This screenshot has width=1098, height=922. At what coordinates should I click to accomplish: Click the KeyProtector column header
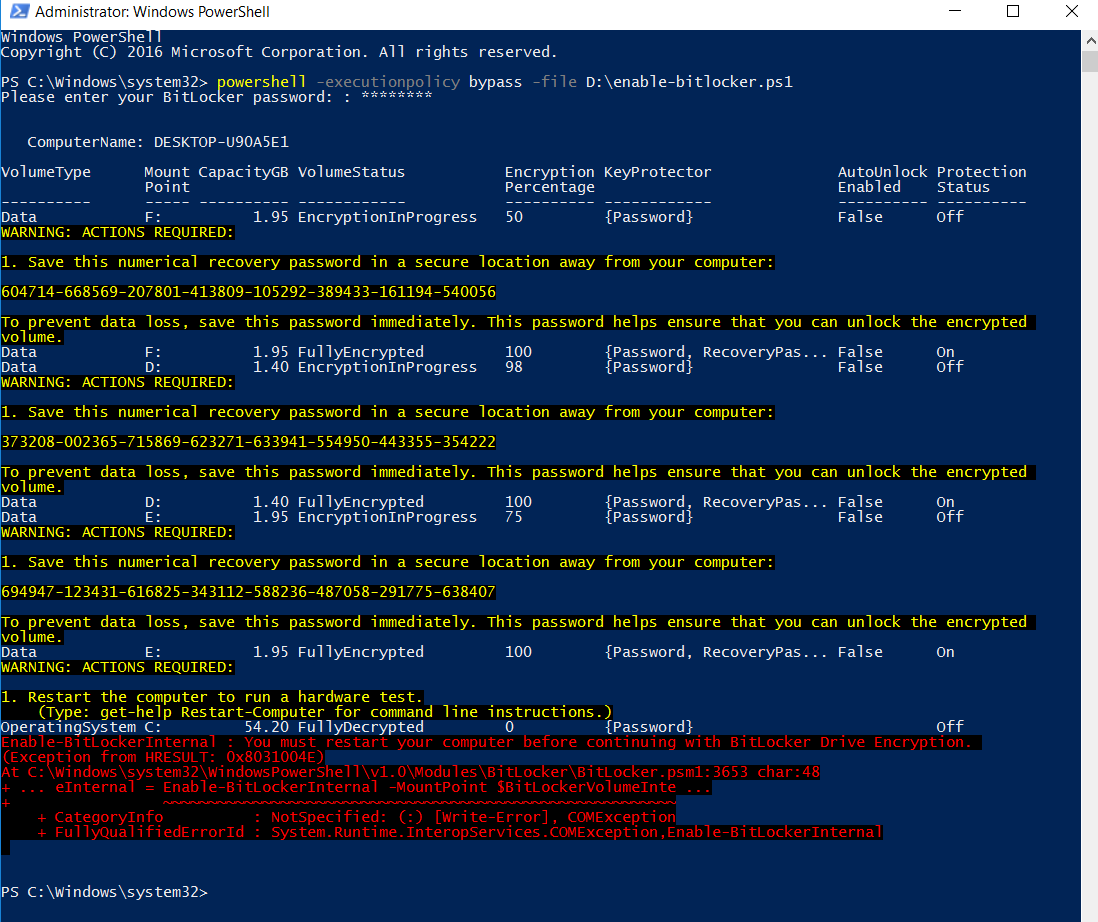(657, 172)
